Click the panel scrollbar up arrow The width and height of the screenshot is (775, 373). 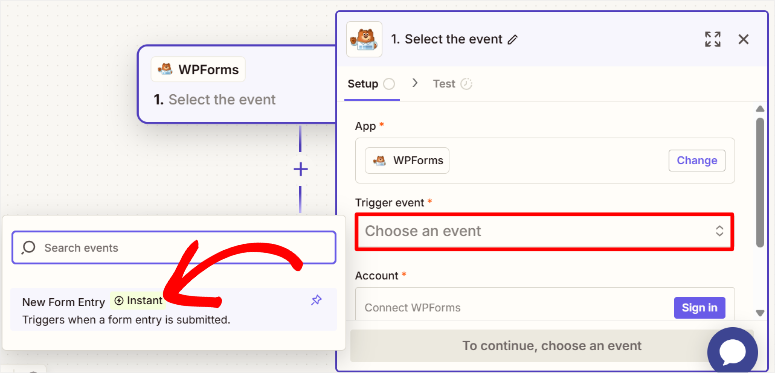point(760,110)
